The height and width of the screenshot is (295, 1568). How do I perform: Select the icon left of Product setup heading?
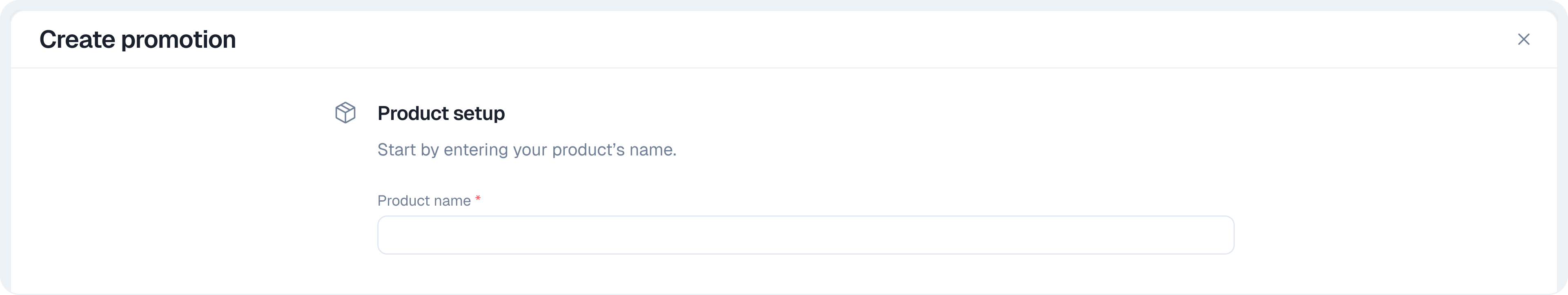pyautogui.click(x=346, y=113)
